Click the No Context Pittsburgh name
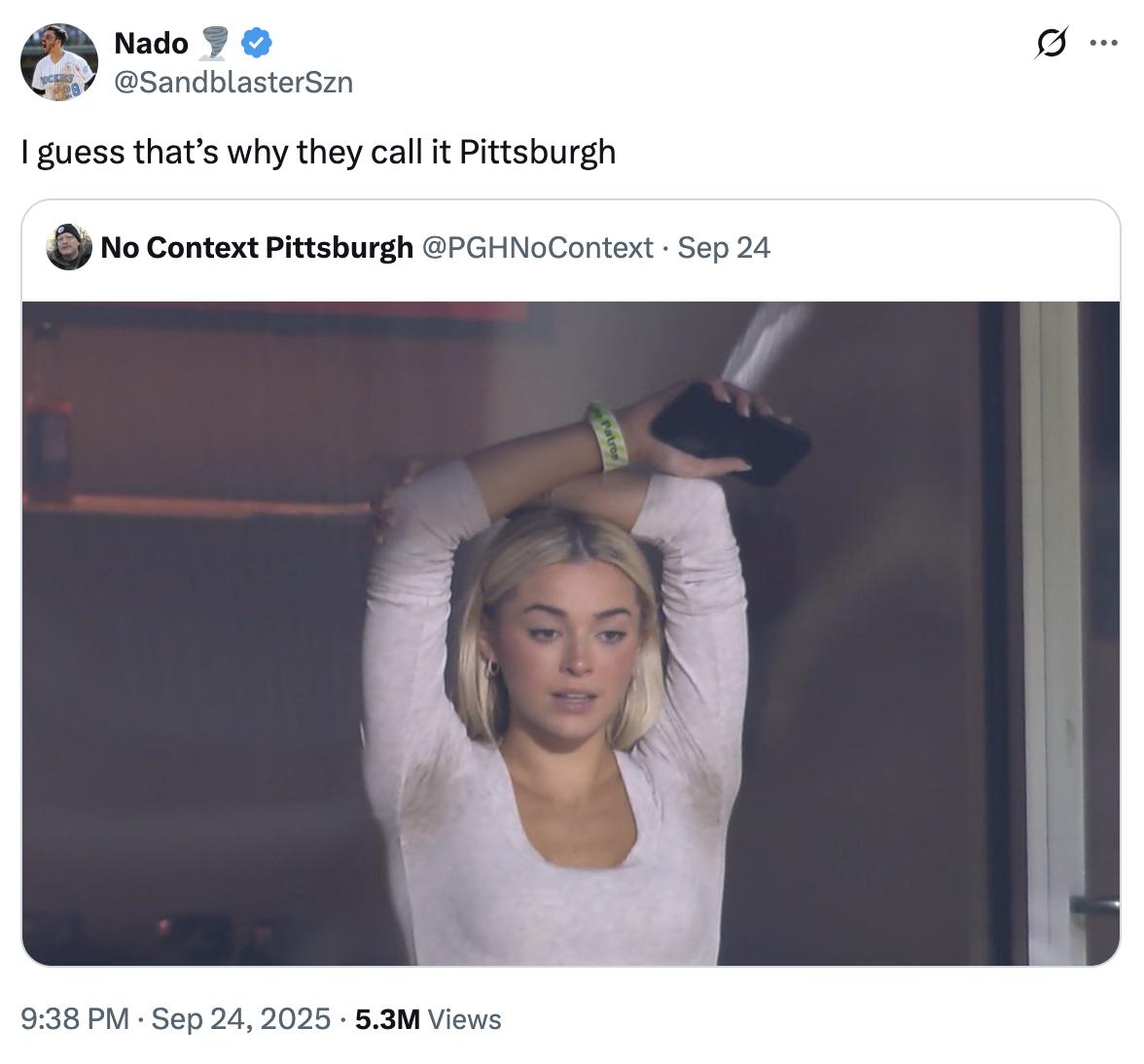 [257, 247]
